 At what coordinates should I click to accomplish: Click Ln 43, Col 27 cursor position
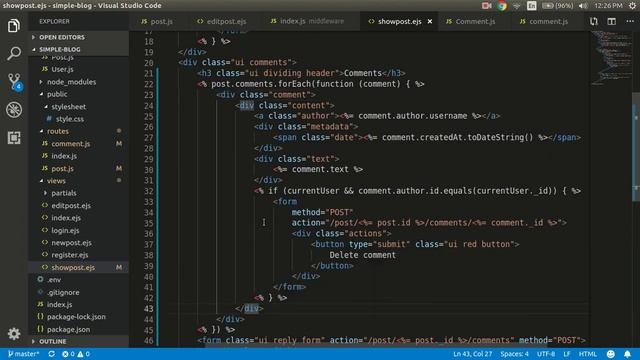tap(472, 354)
